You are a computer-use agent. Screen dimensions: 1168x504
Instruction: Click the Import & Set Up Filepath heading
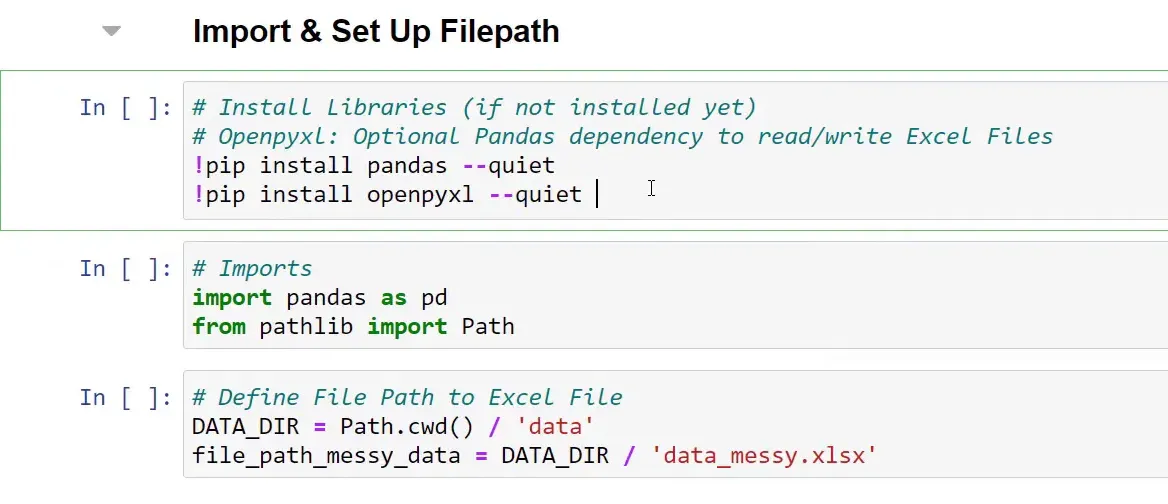click(375, 32)
